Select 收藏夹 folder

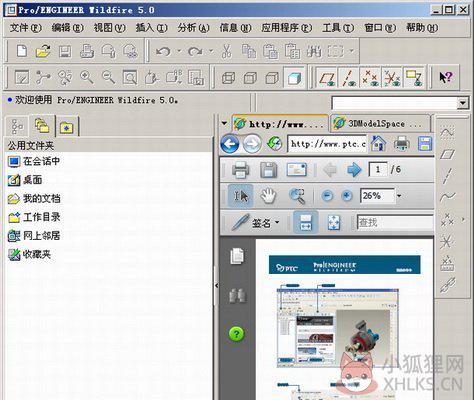29,255
